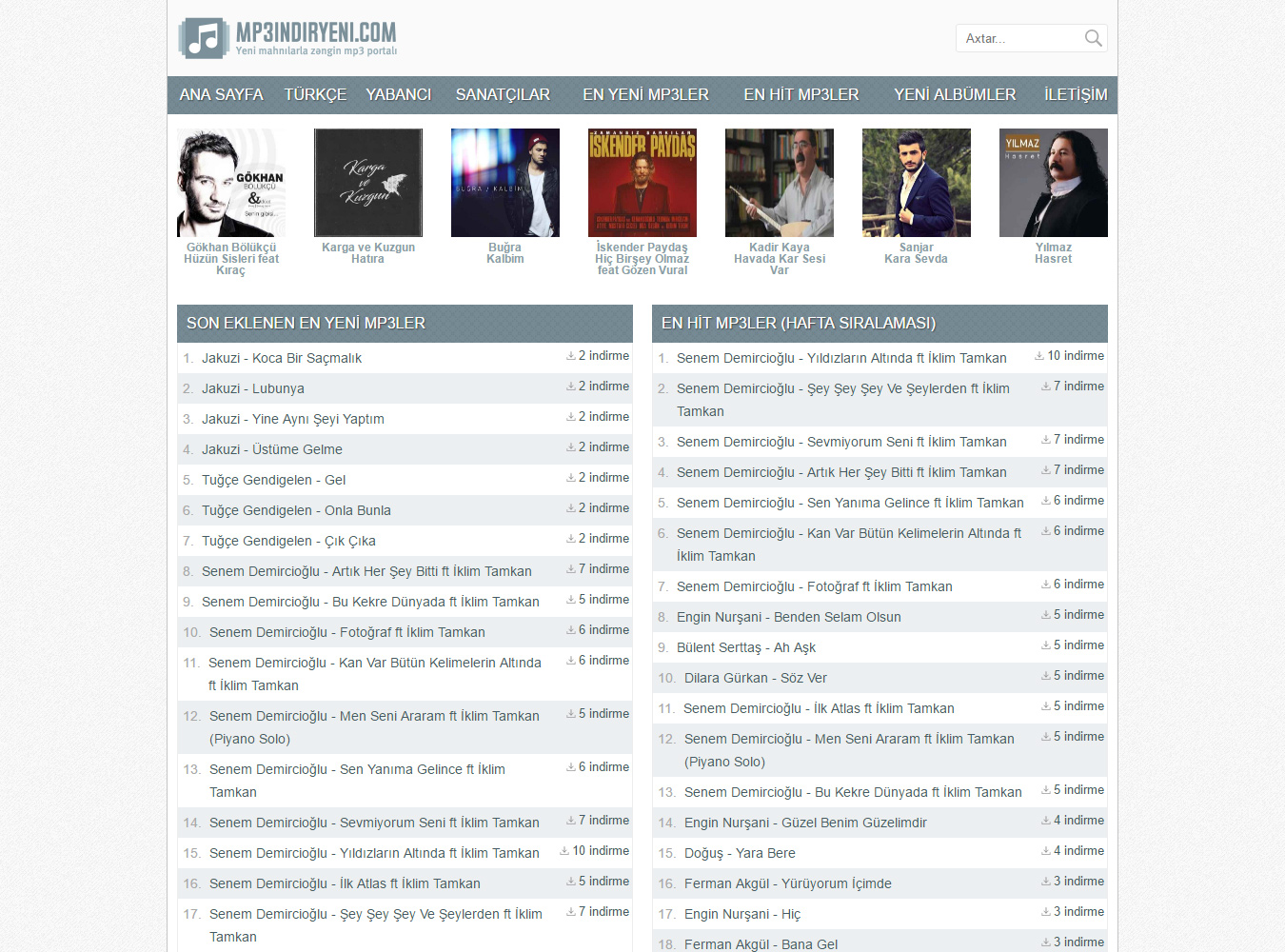Click the Axtar search input field
The width and height of the screenshot is (1285, 952).
point(1018,38)
